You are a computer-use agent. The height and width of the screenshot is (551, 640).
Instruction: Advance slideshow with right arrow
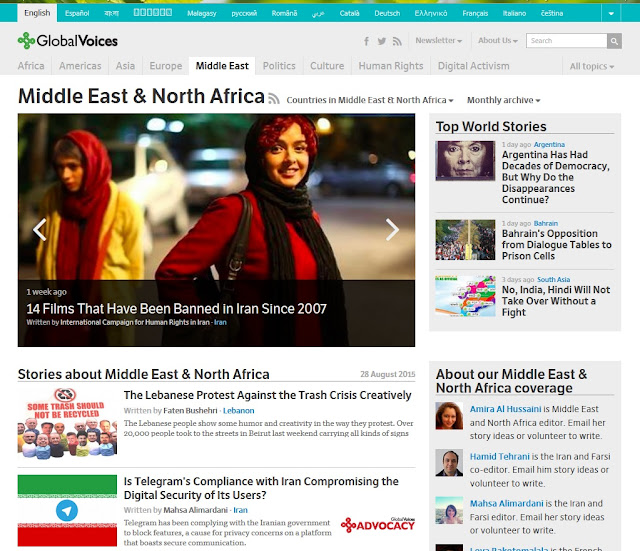click(392, 230)
